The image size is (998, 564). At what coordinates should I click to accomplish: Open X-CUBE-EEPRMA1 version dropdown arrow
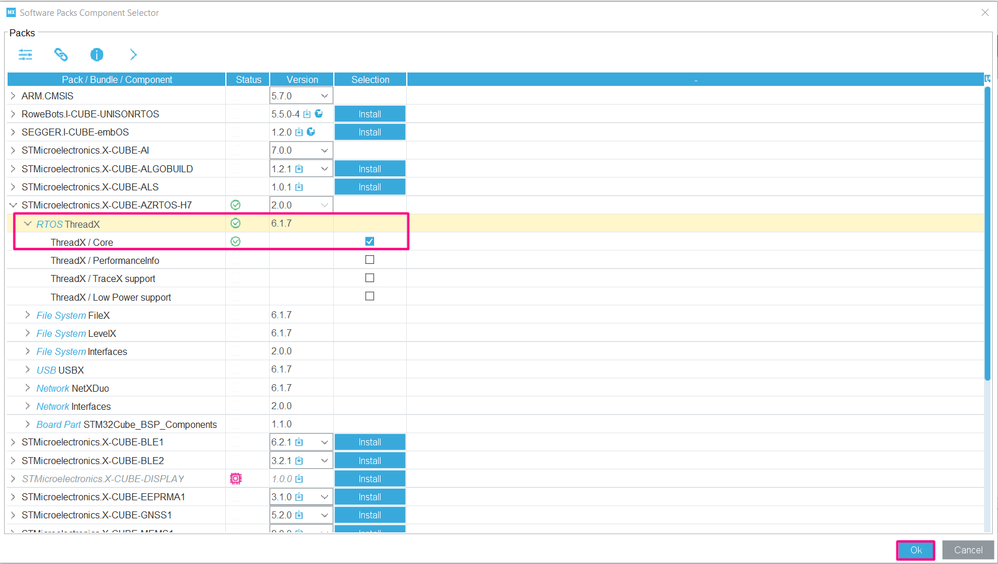coord(324,497)
